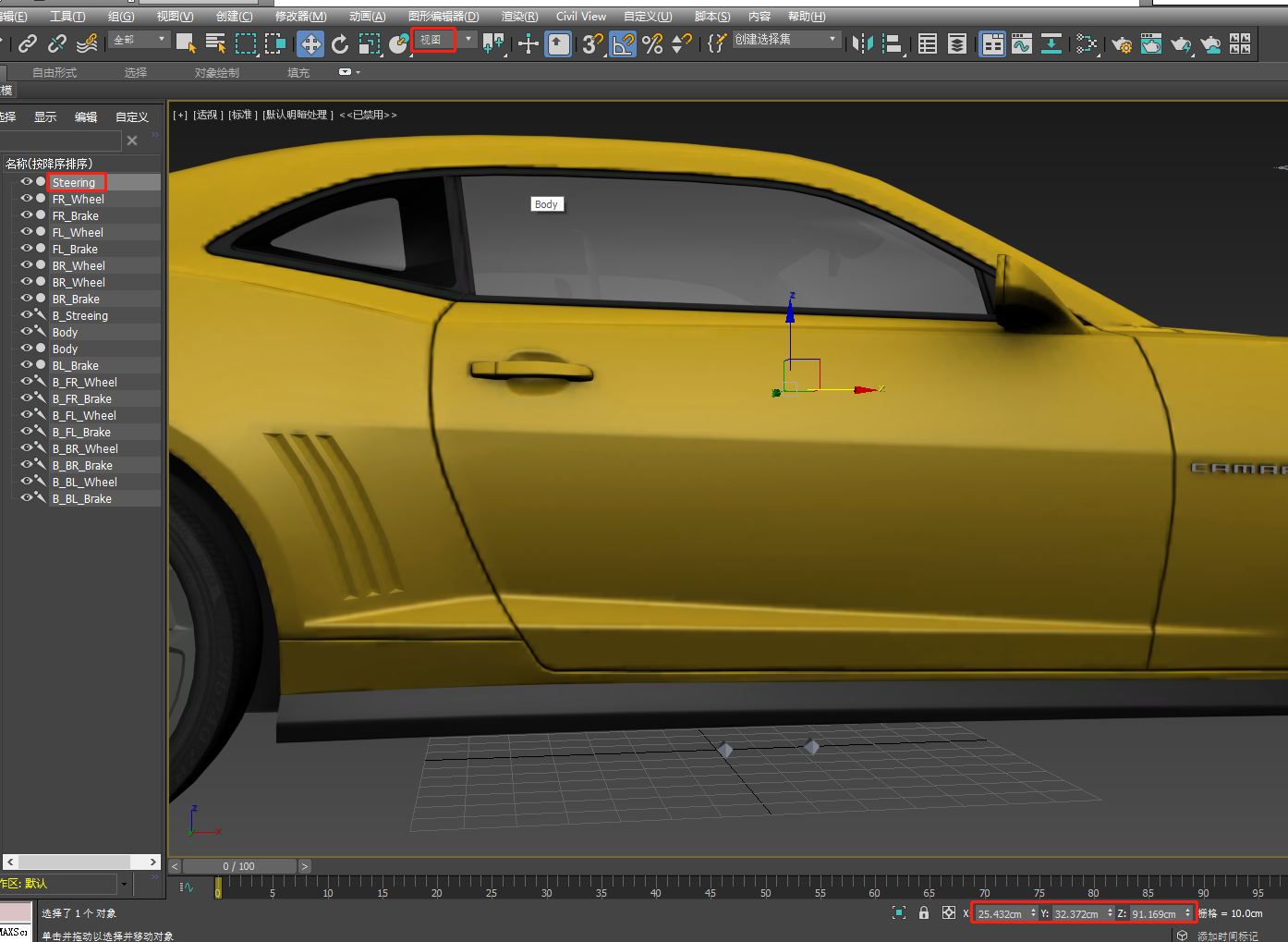Open Render Setup teapot icon
Screen dimensions: 1288x942
click(x=1122, y=43)
